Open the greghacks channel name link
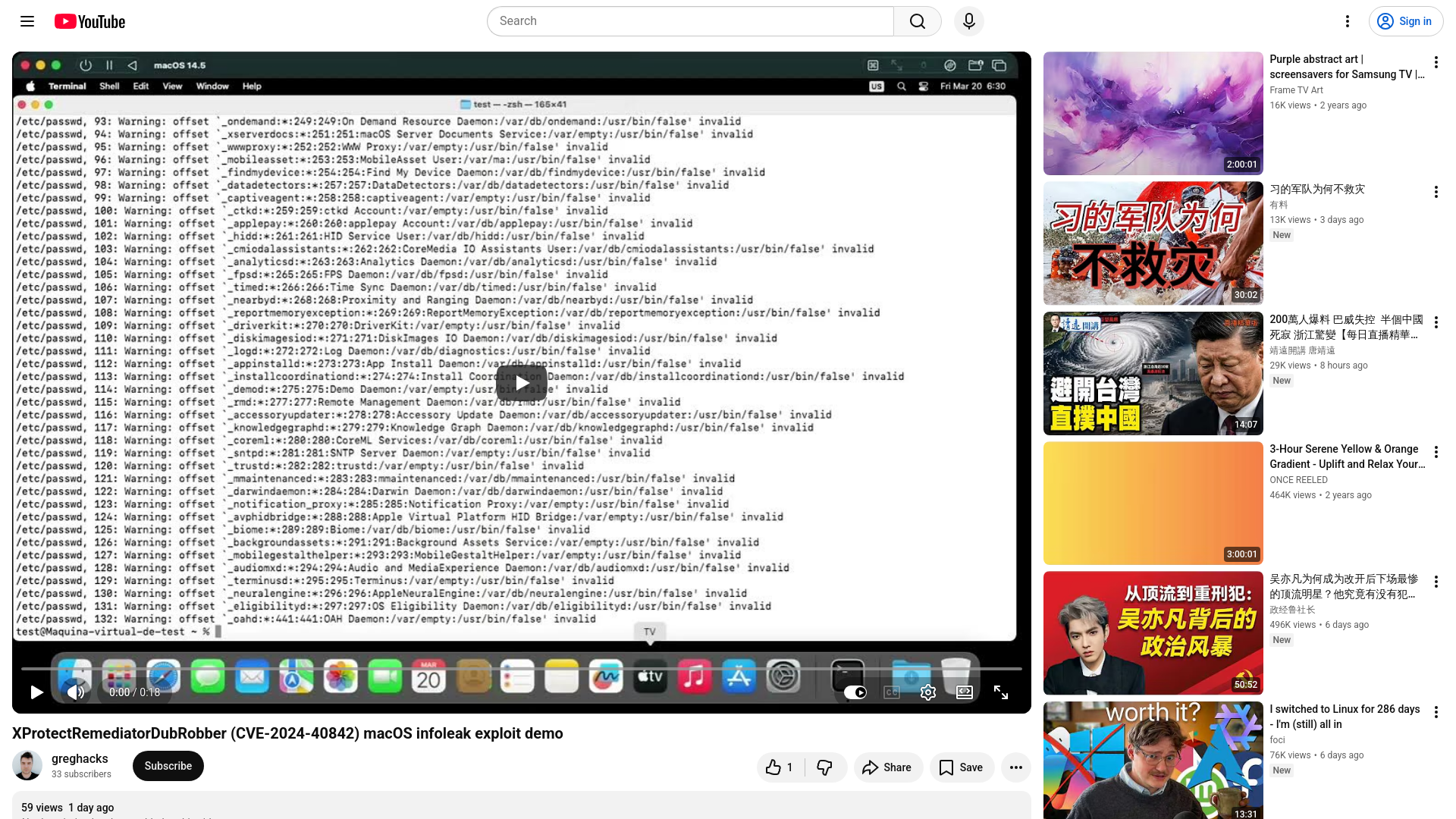 click(x=80, y=758)
